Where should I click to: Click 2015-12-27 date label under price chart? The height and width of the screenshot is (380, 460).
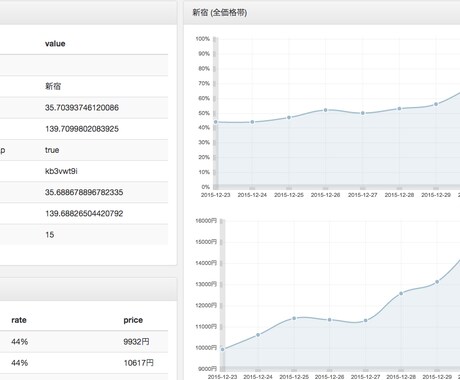coord(366,377)
